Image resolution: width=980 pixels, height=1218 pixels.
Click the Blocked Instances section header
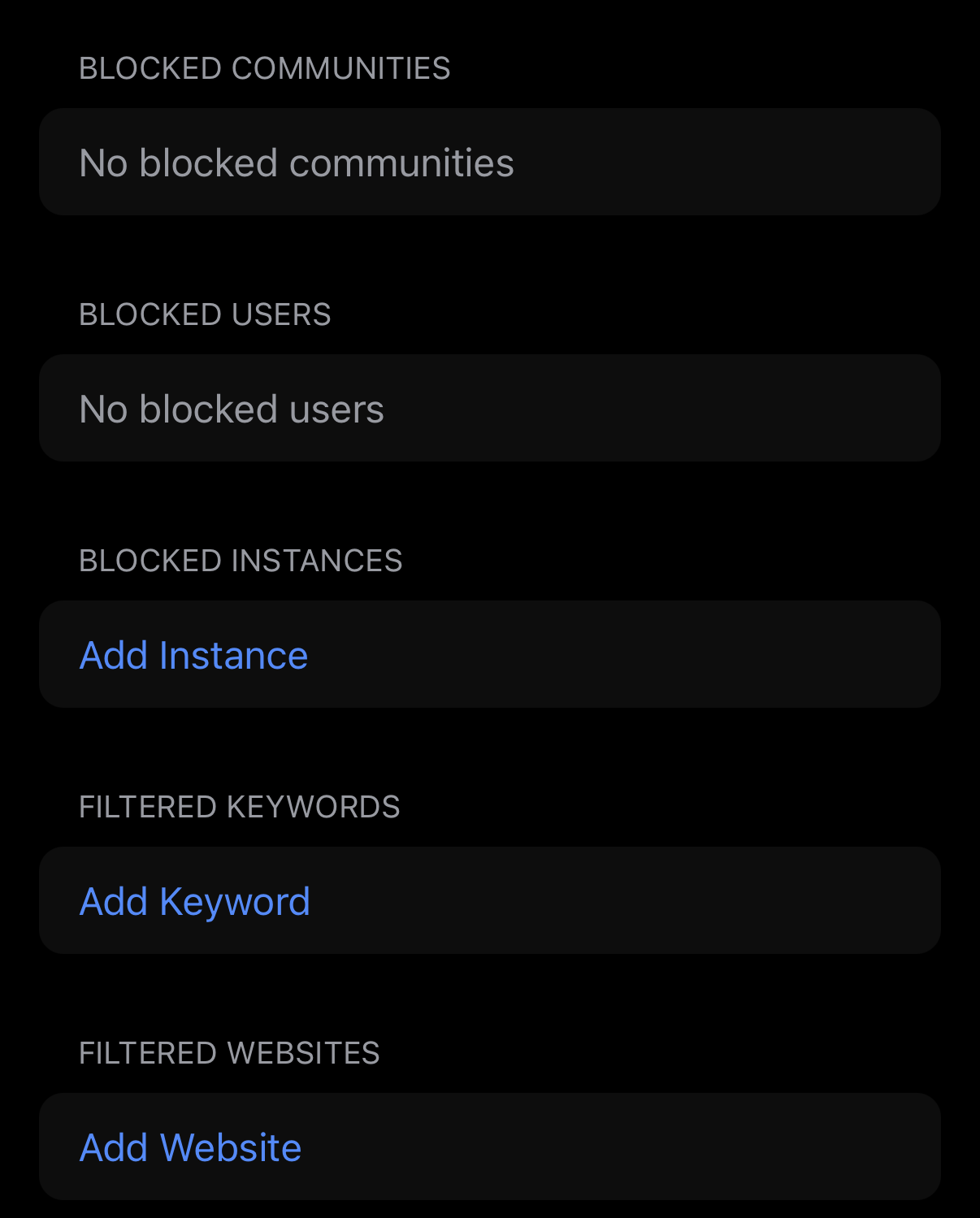pos(241,561)
